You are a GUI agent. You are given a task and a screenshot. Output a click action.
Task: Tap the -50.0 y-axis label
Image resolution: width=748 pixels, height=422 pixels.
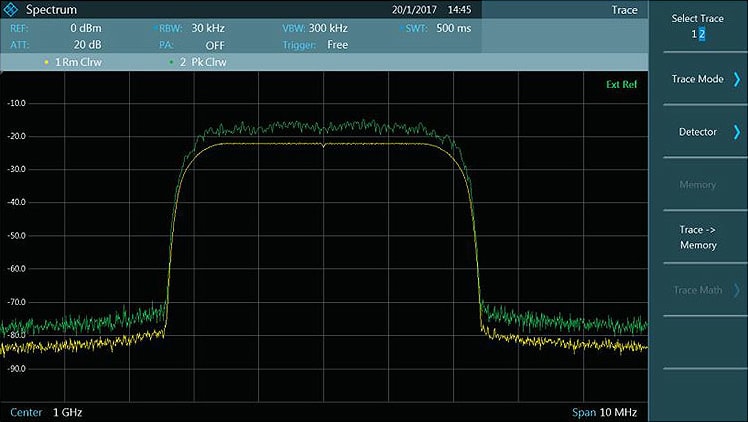click(x=17, y=236)
